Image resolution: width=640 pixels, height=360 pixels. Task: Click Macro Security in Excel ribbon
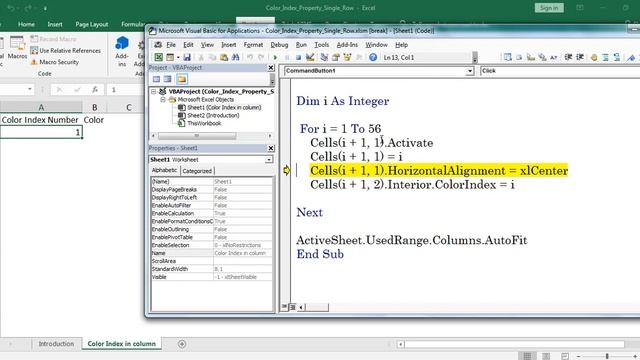55,62
